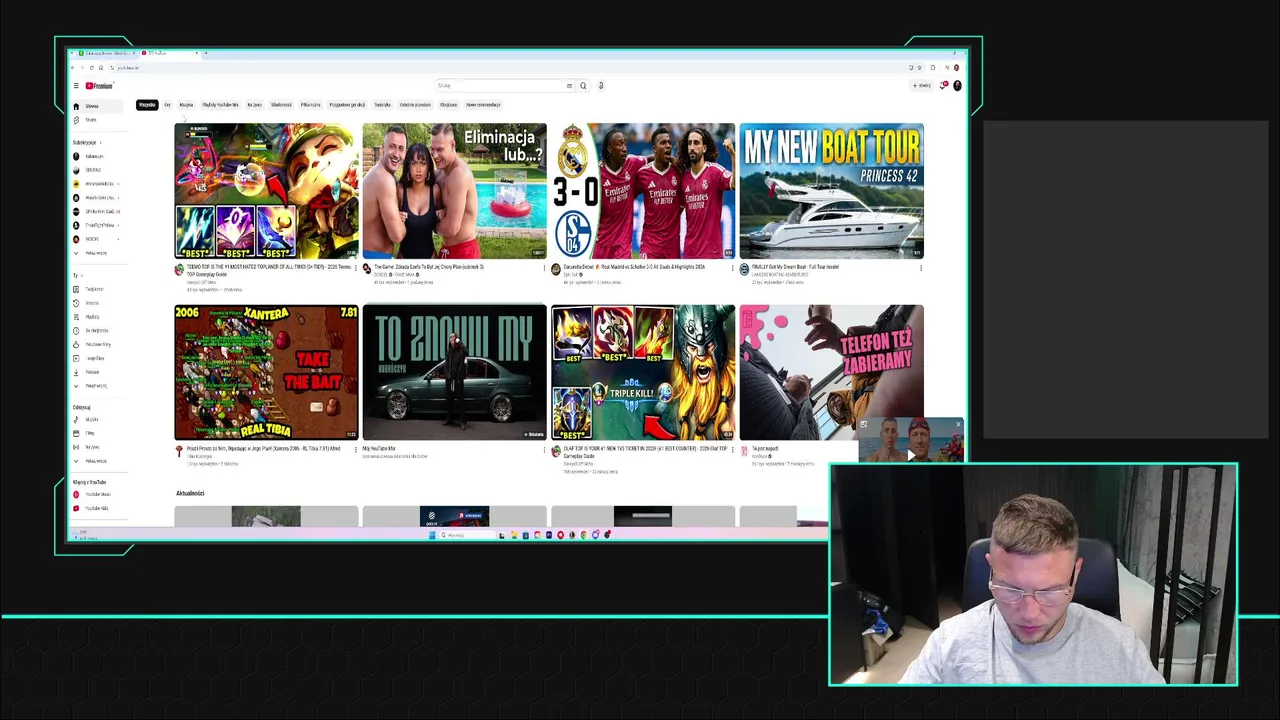Select the Muzyka filter chip

[x=186, y=105]
